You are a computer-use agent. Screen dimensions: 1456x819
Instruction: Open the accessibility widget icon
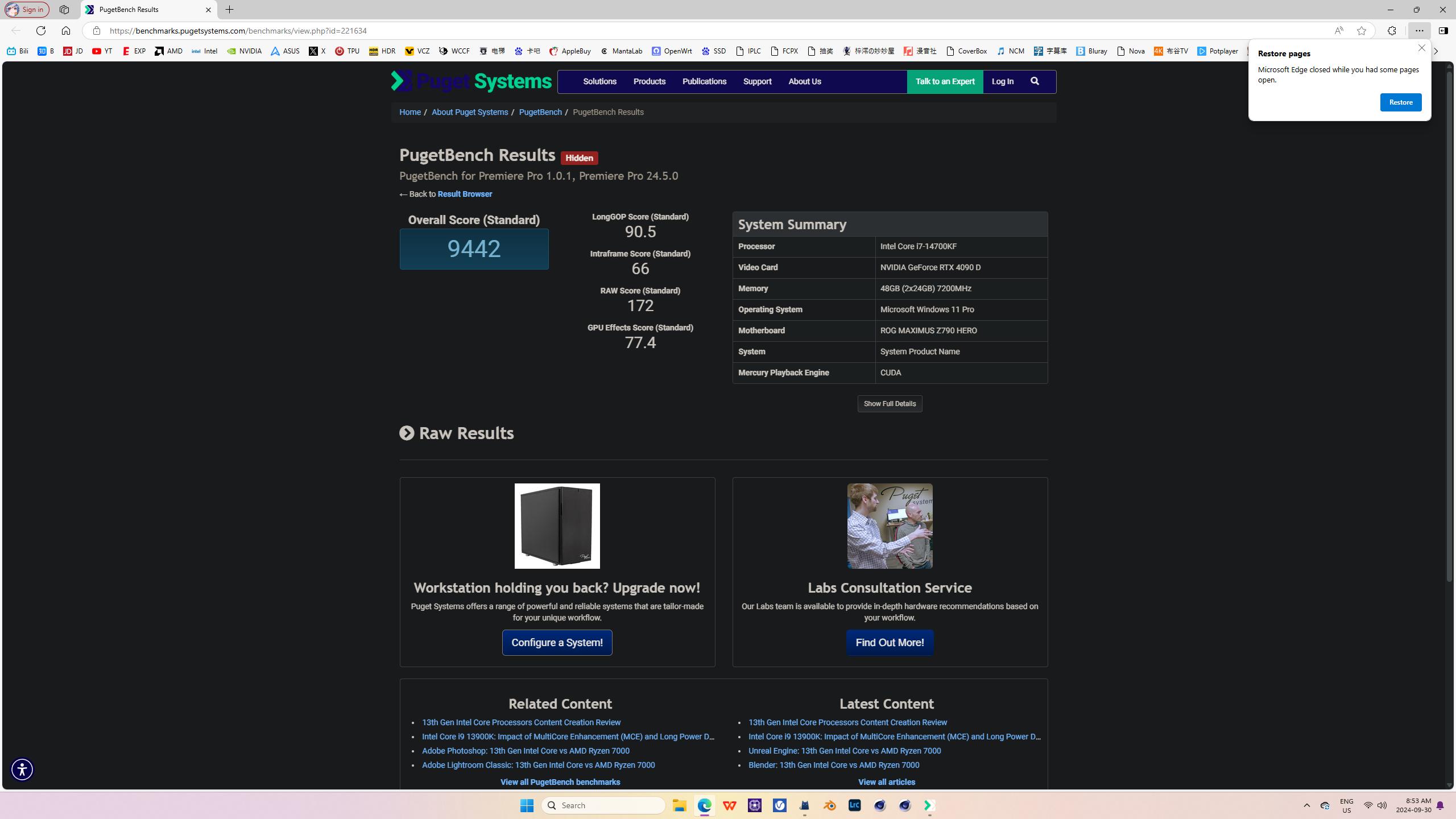click(x=22, y=770)
